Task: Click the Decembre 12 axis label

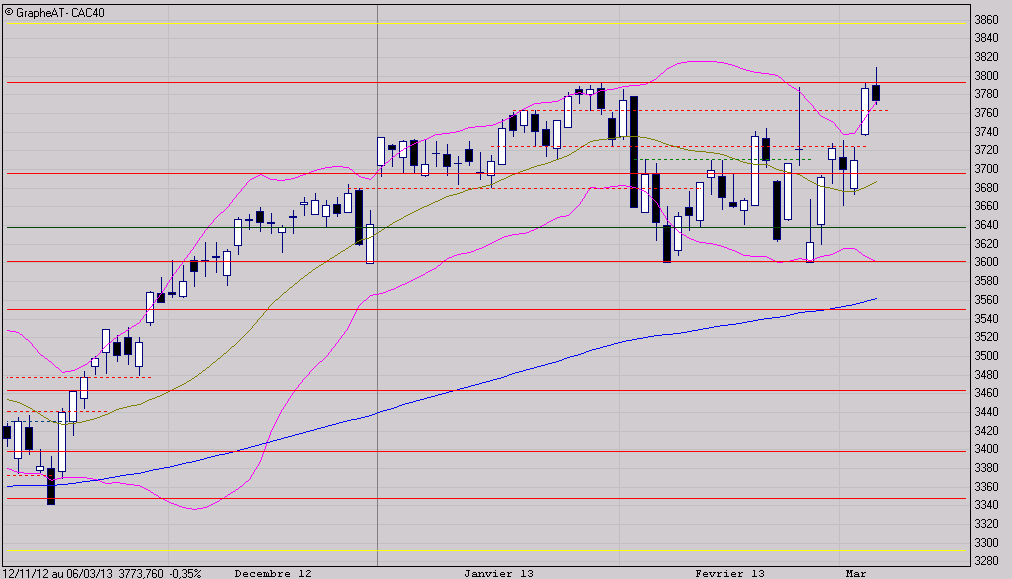Action: pos(273,573)
